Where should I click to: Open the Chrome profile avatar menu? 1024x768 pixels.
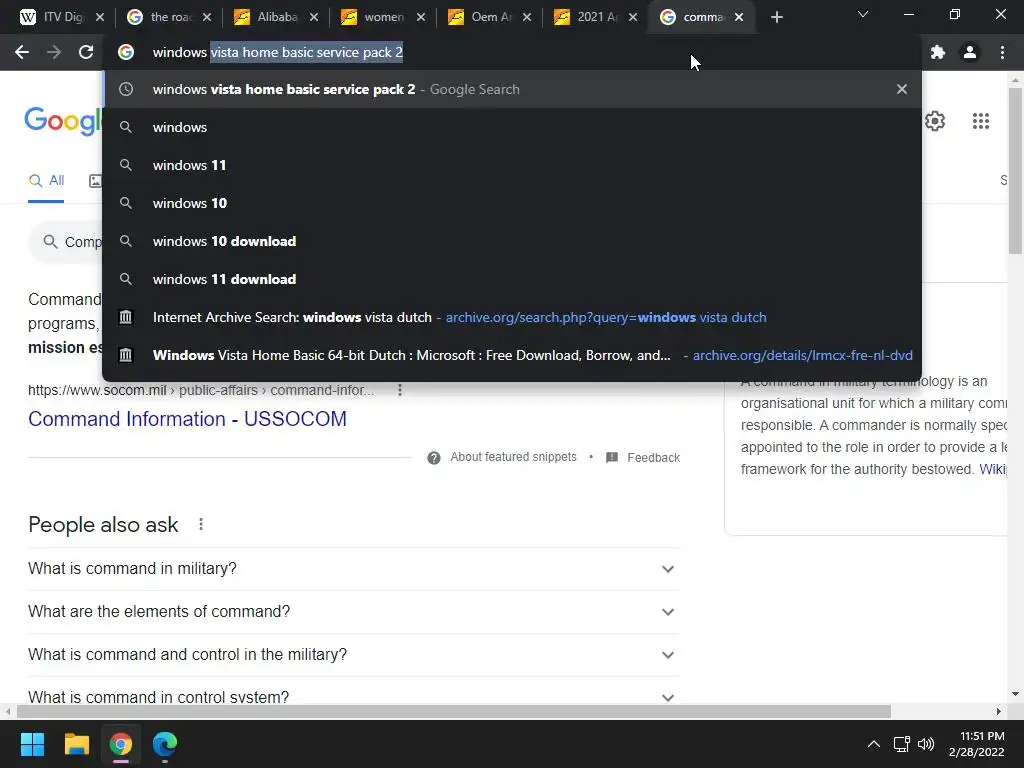(970, 52)
